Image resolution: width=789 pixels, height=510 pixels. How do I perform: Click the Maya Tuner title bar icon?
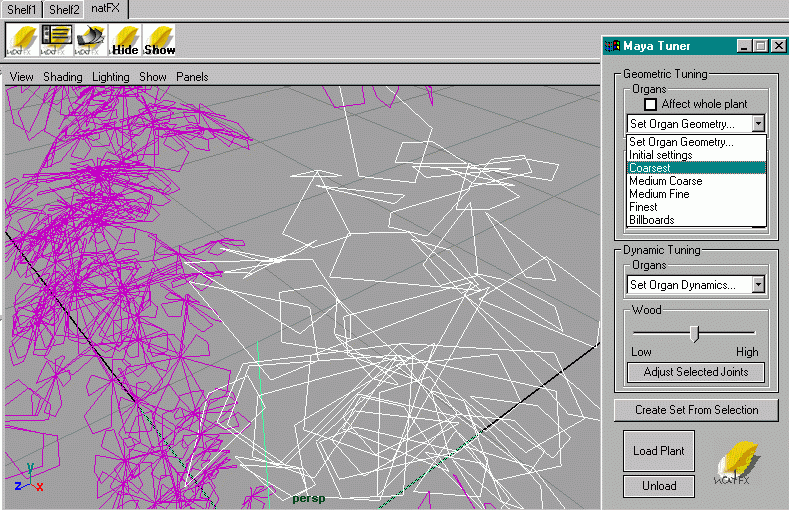coord(613,46)
